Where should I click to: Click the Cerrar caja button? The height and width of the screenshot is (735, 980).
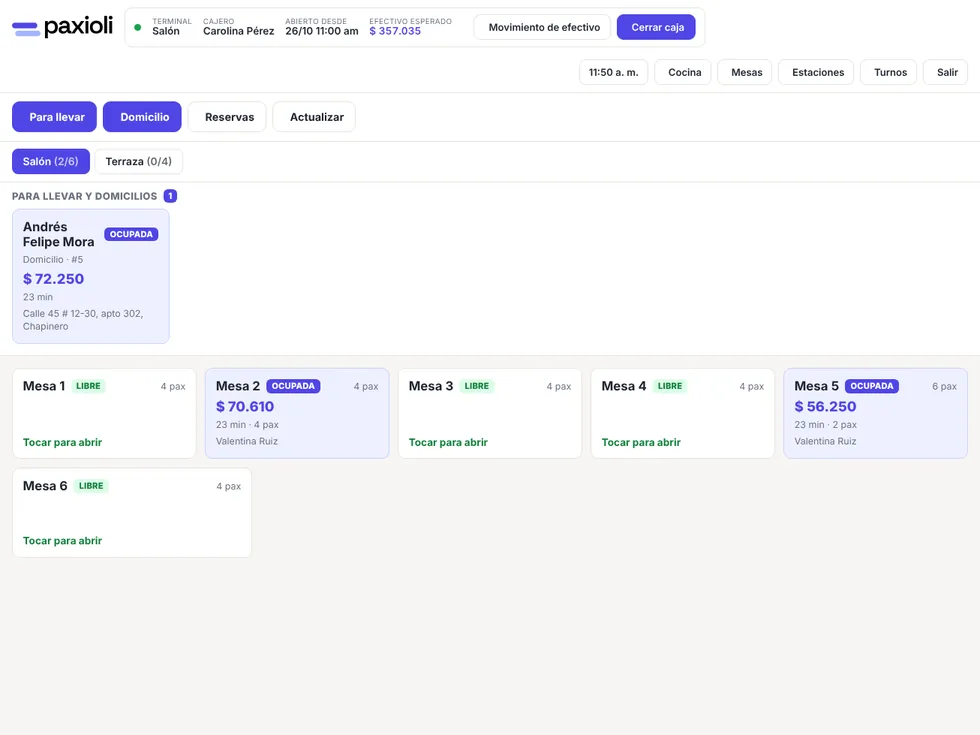[x=657, y=28]
